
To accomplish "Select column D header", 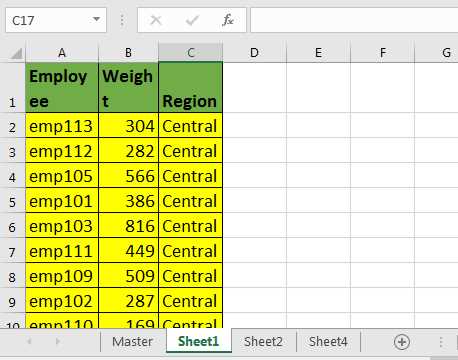I will [x=254, y=53].
